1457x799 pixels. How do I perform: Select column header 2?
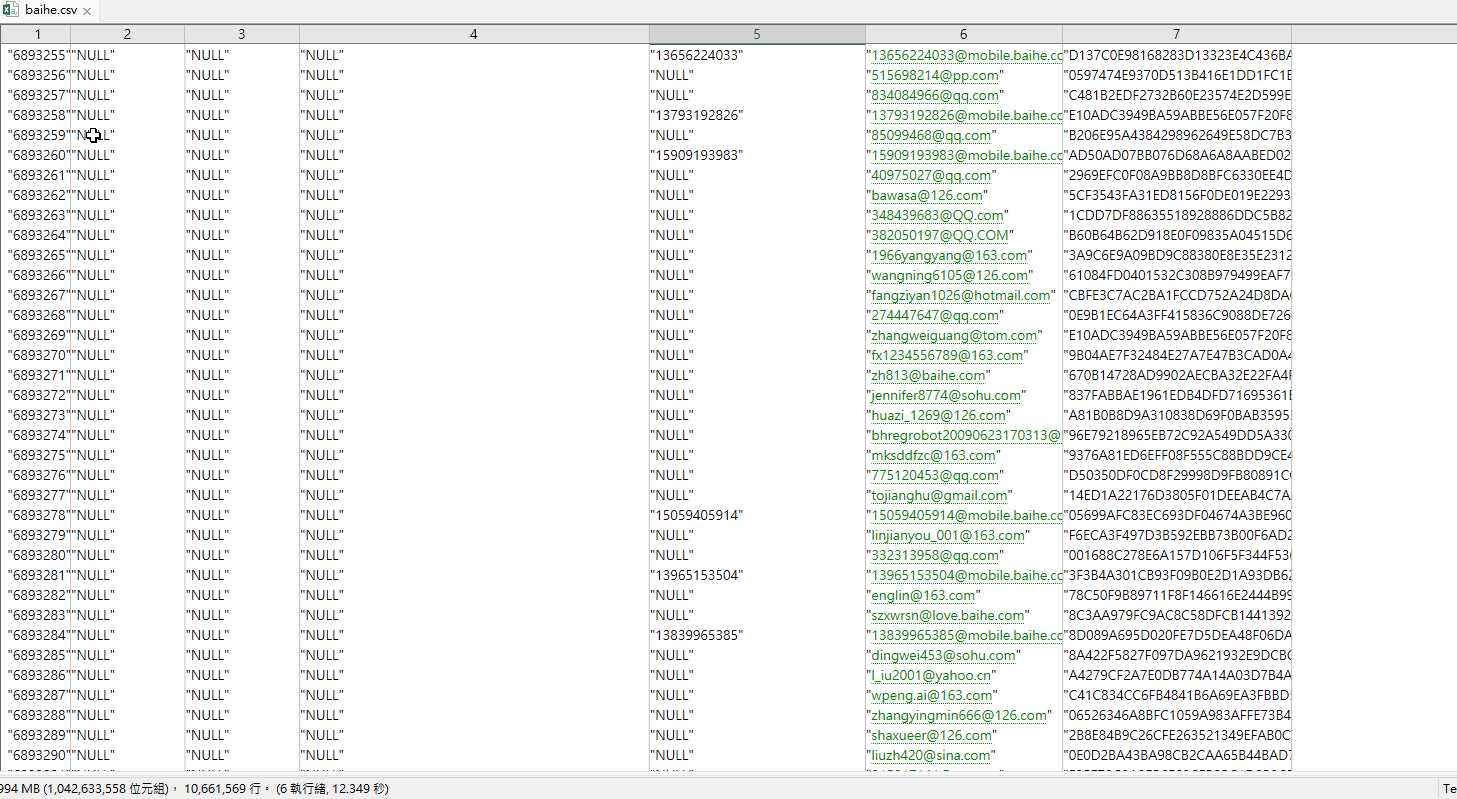[x=127, y=34]
